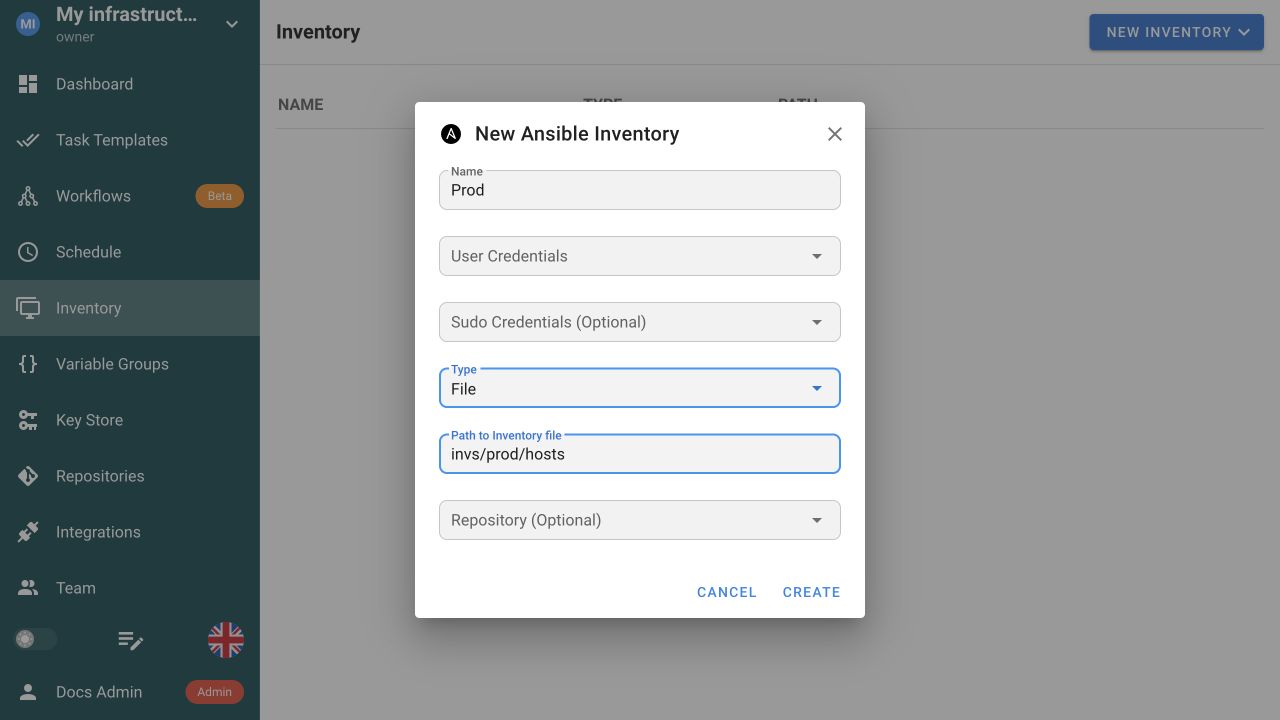Click the Integrations plug icon
This screenshot has height=720, width=1280.
(28, 532)
